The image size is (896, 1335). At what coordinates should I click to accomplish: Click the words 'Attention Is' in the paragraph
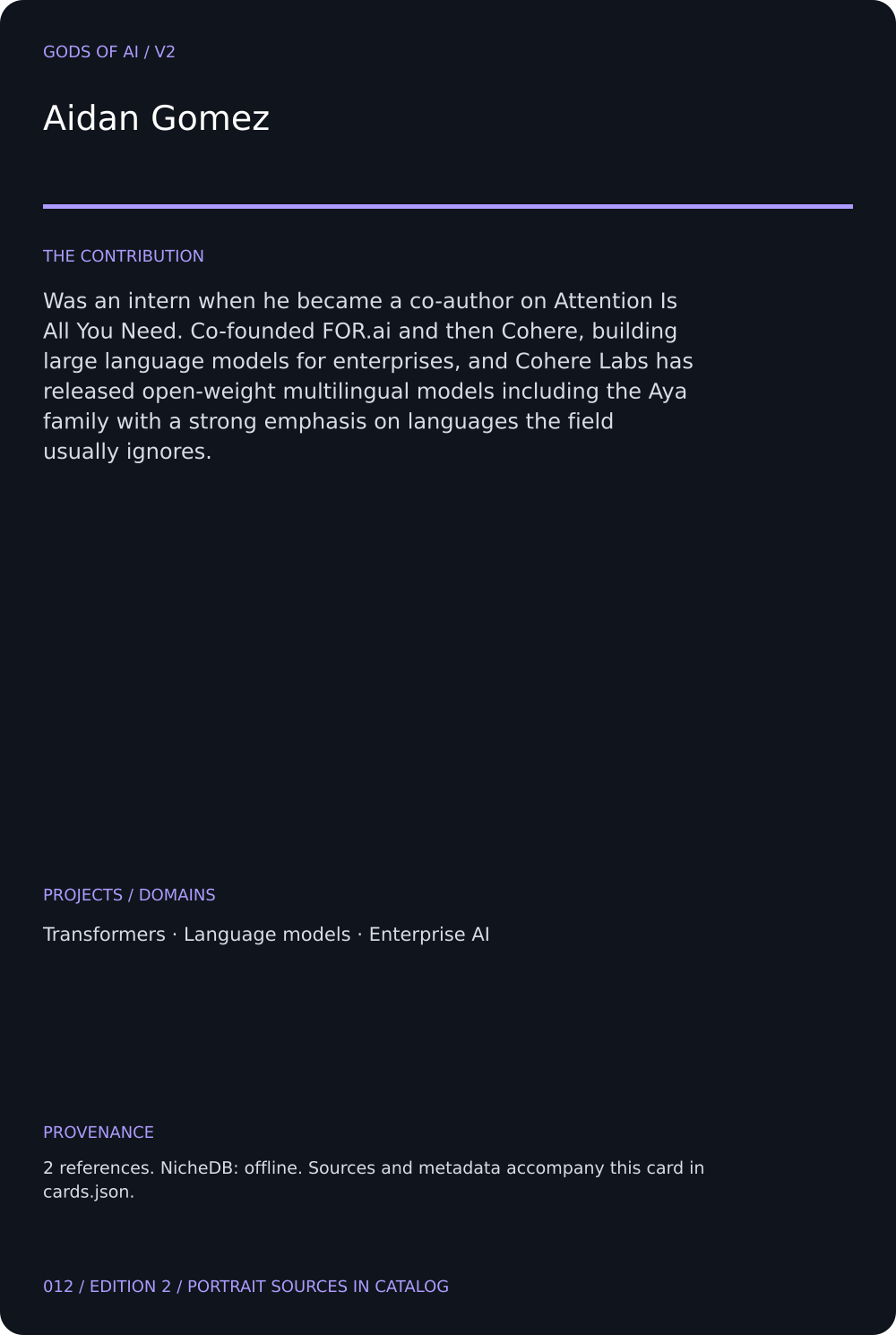click(x=616, y=301)
